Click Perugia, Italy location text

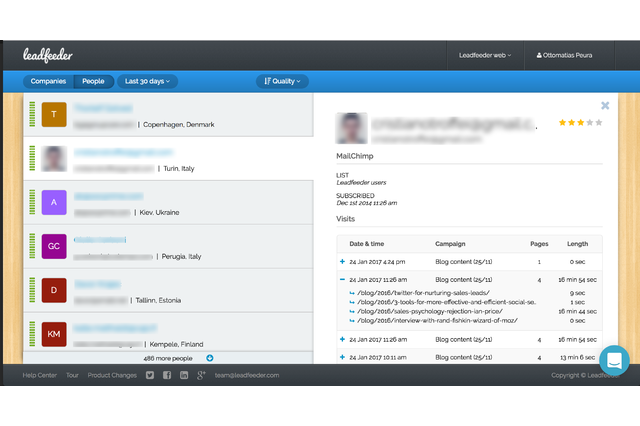[x=181, y=256]
